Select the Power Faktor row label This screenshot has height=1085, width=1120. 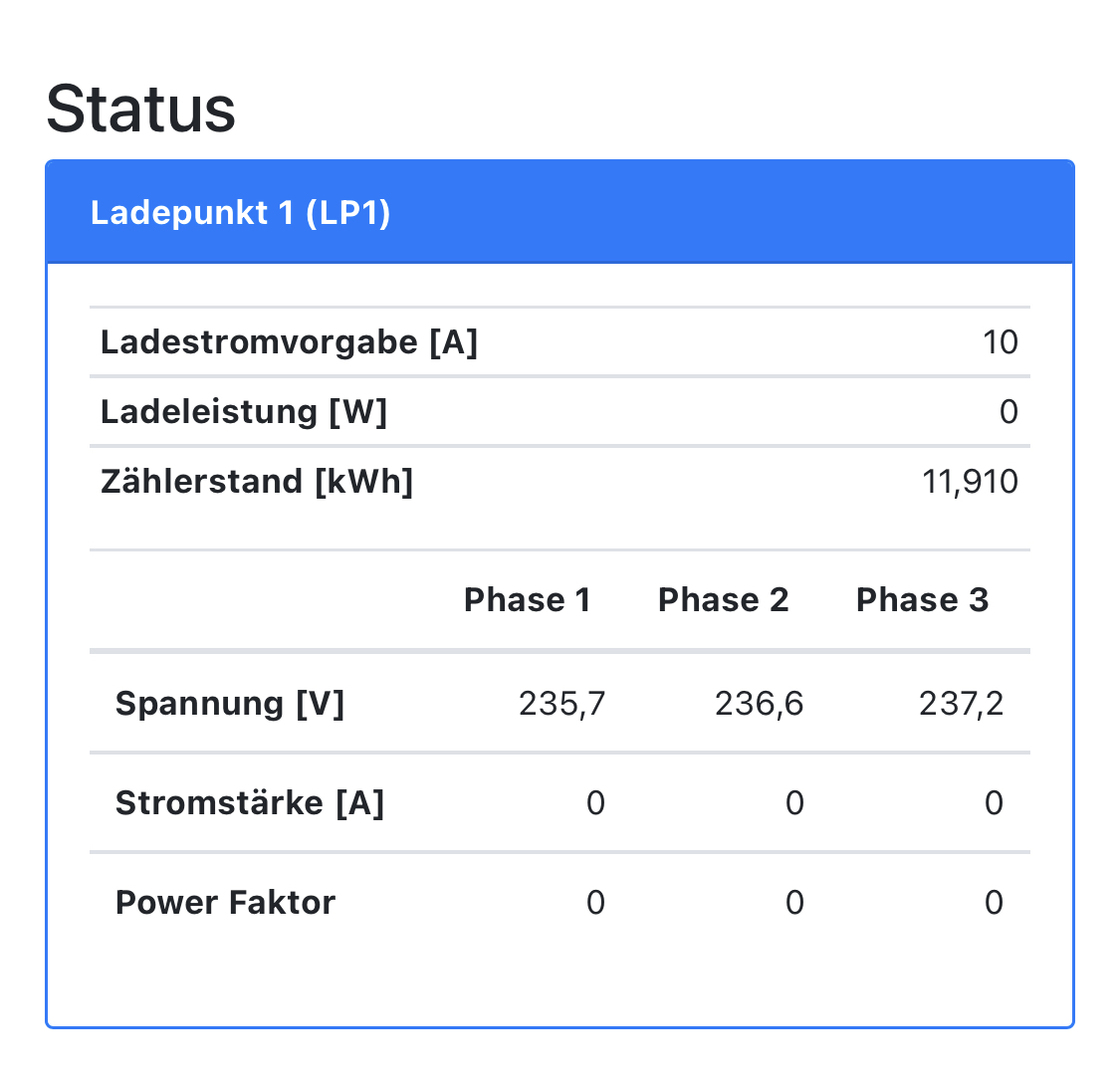225,903
